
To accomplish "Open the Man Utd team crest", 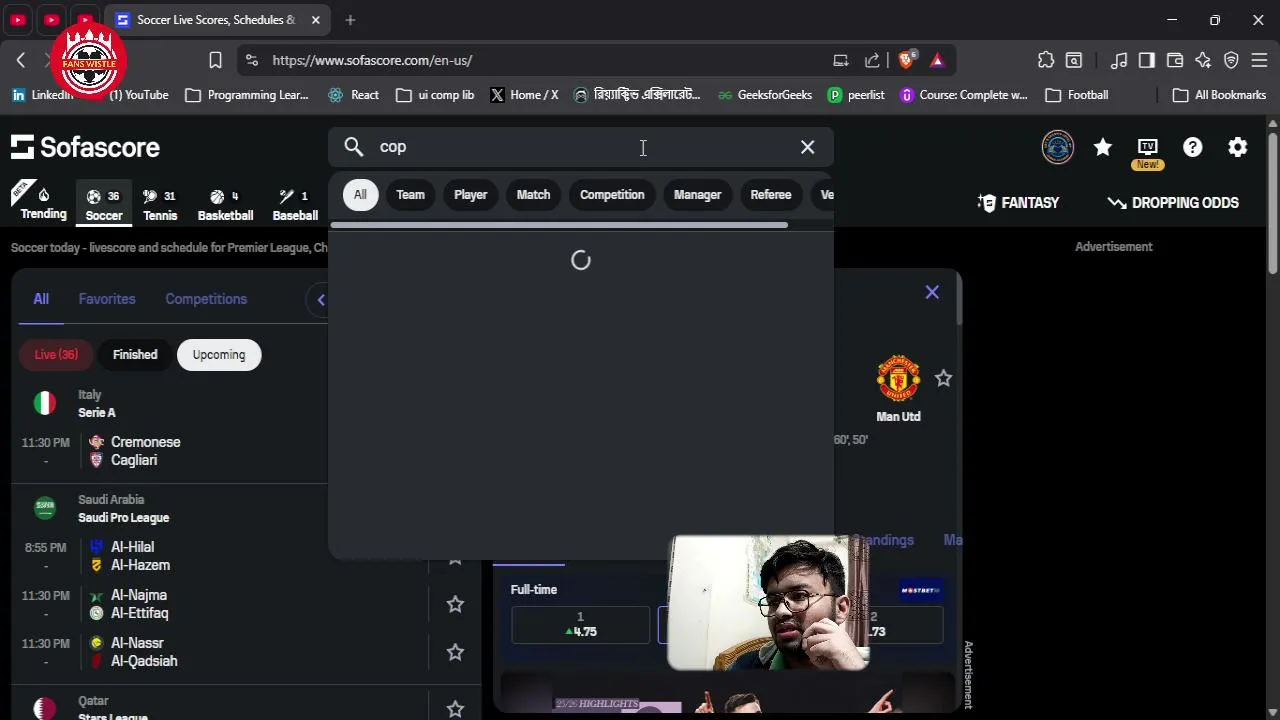I will click(x=898, y=378).
